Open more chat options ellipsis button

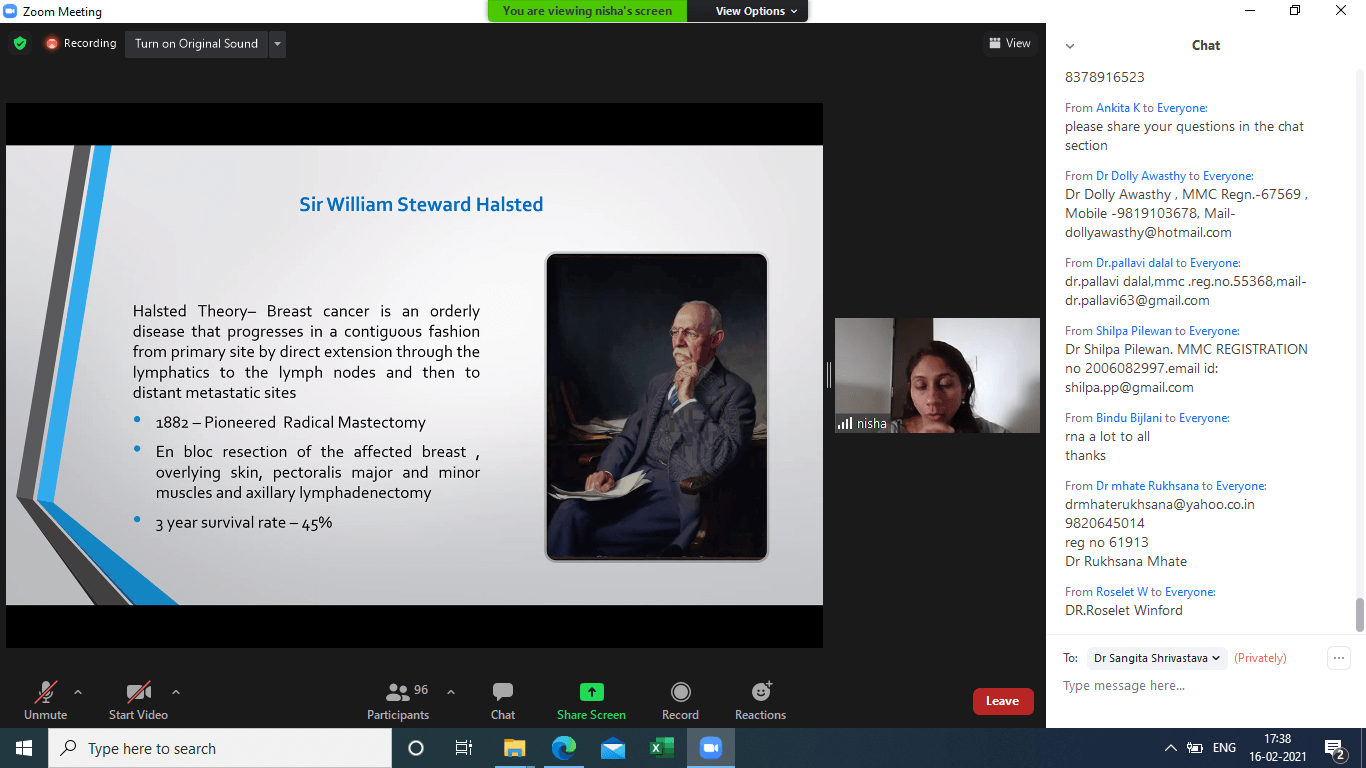[1338, 658]
